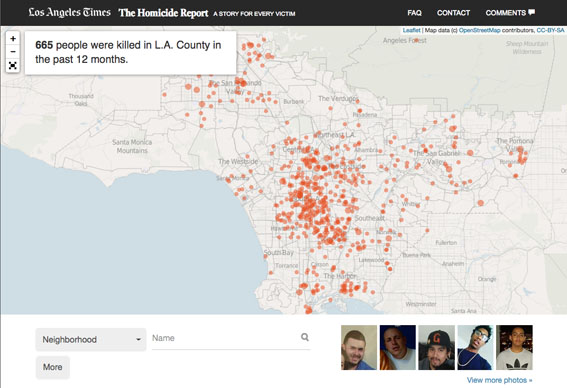
Task: Open the CC-BY-SA license link
Action: click(550, 30)
